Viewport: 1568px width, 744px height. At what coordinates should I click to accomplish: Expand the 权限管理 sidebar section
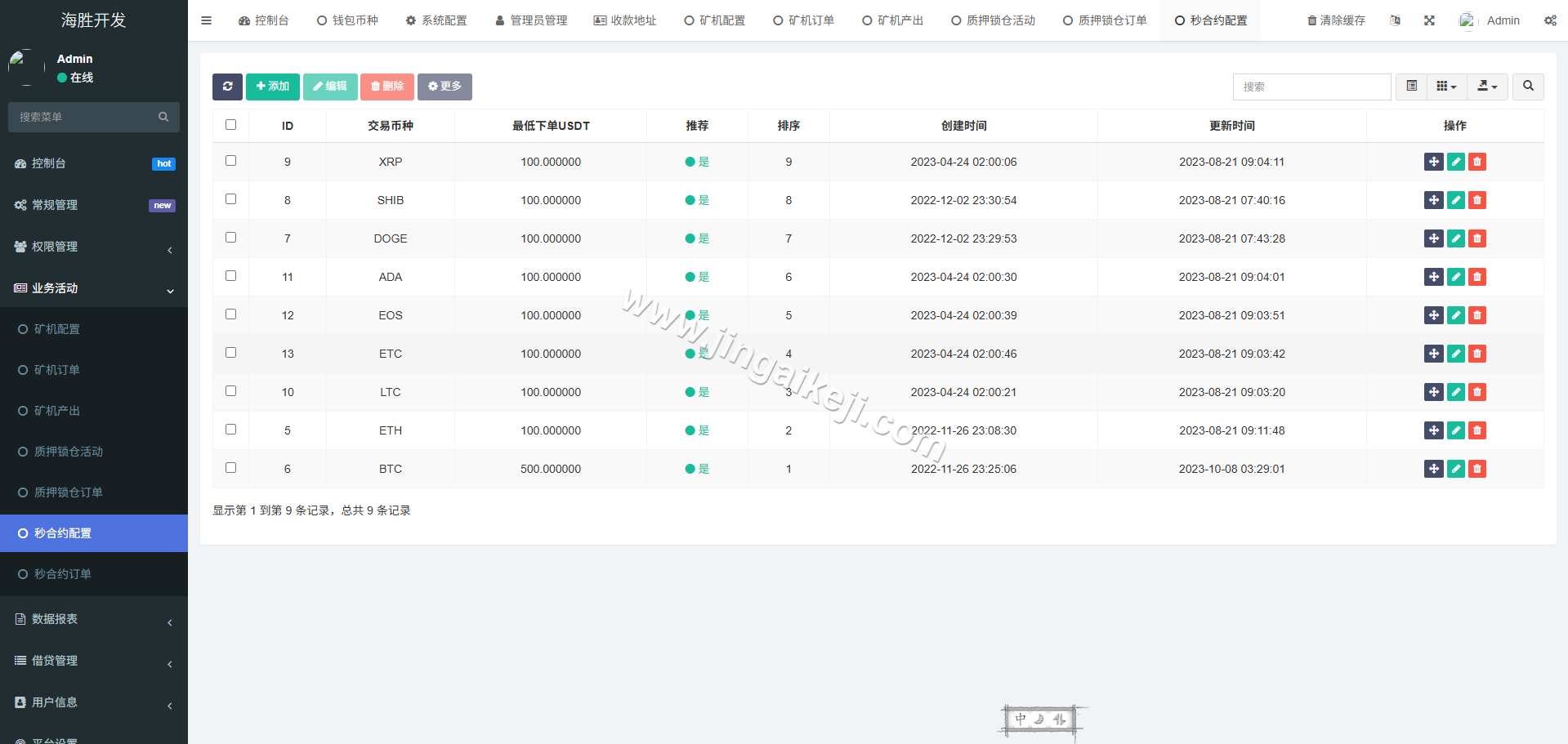point(94,246)
